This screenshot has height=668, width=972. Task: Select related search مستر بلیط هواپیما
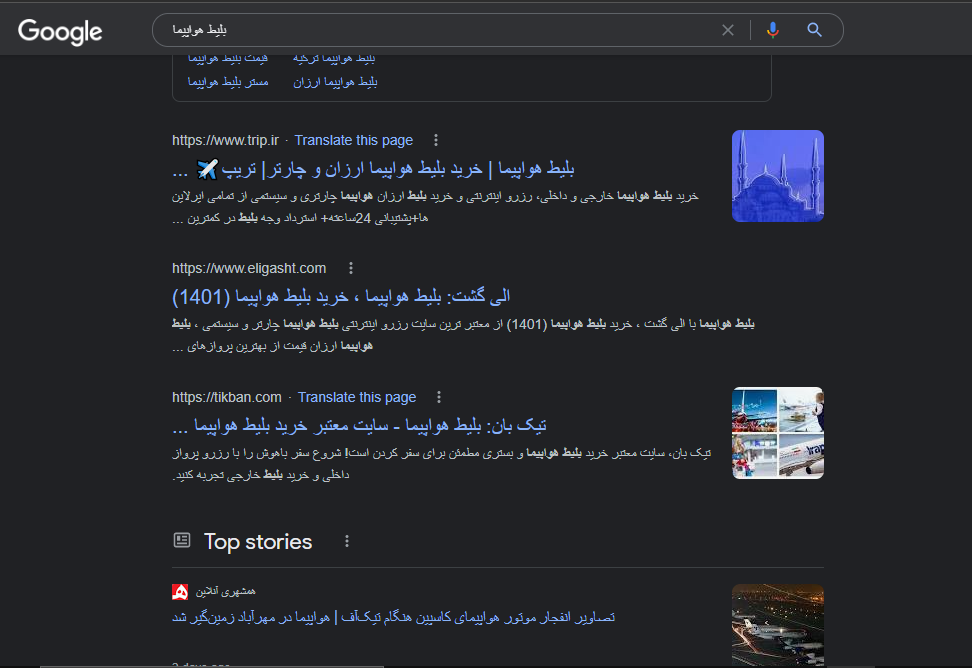[x=228, y=82]
